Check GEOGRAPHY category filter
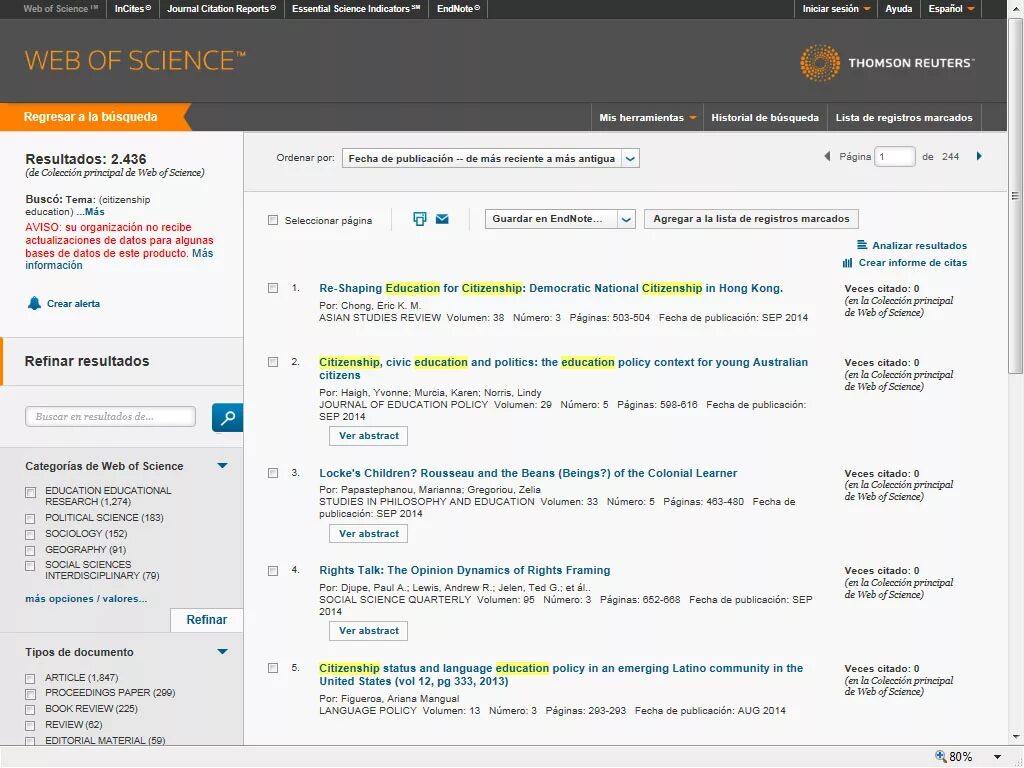 coord(30,551)
